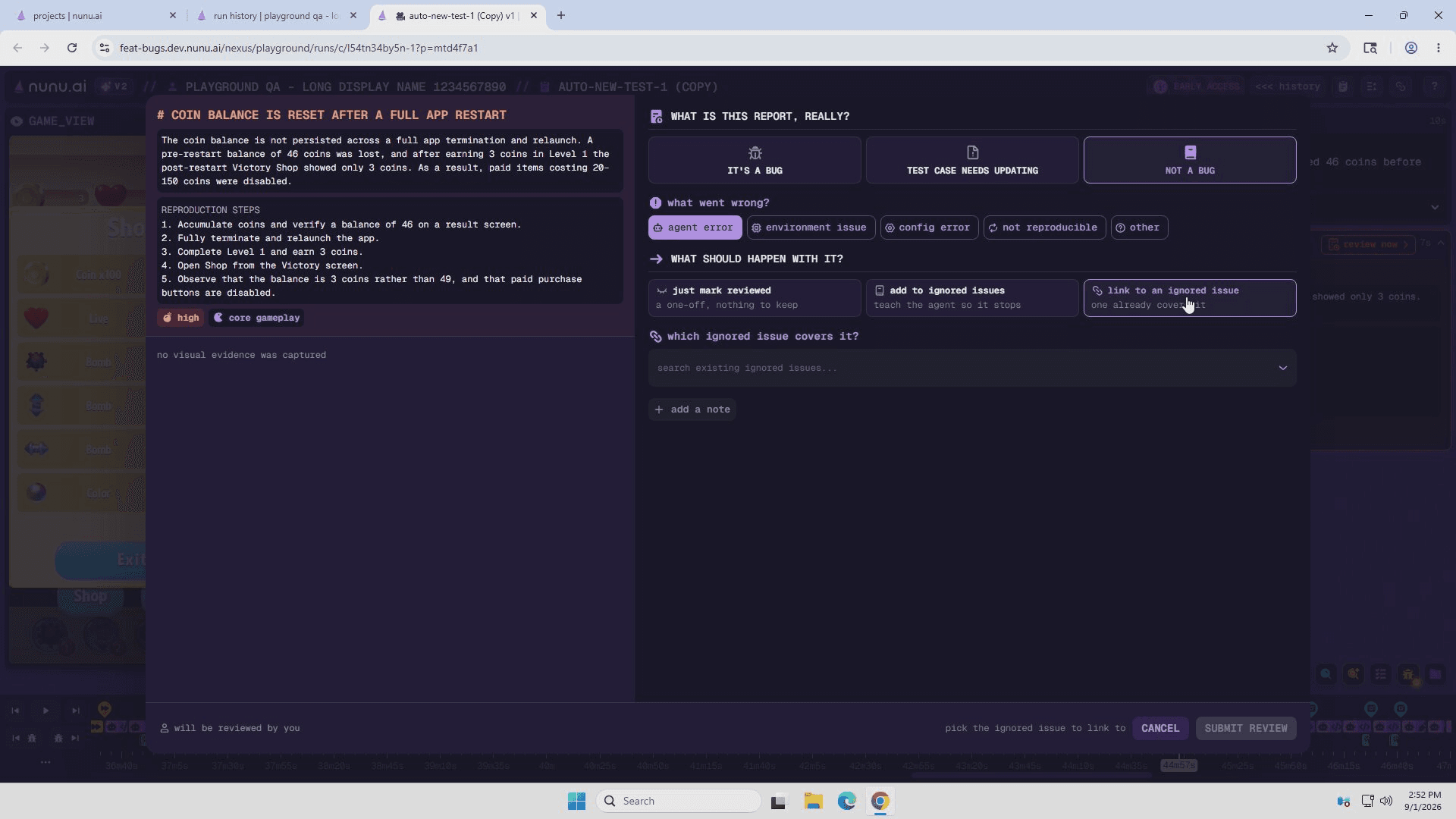Screen dimensions: 1456x819
Task: Expand the dropdown chevron for ignored issues
Action: point(1282,368)
